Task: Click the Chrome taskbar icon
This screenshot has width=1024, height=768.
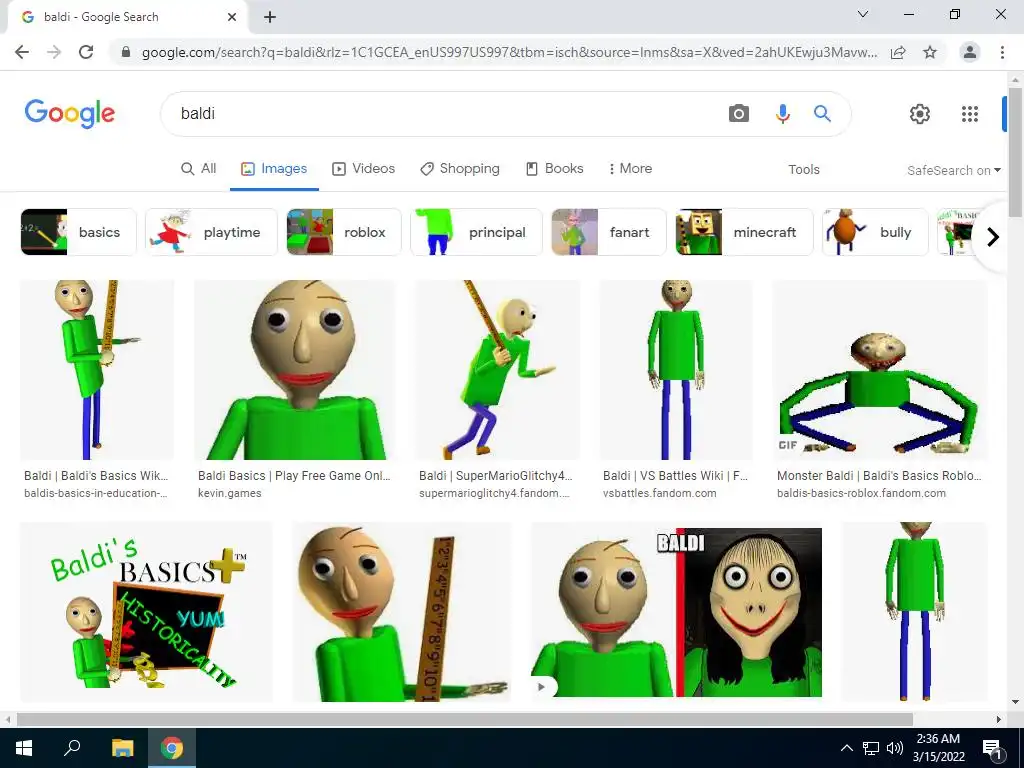Action: [x=172, y=748]
